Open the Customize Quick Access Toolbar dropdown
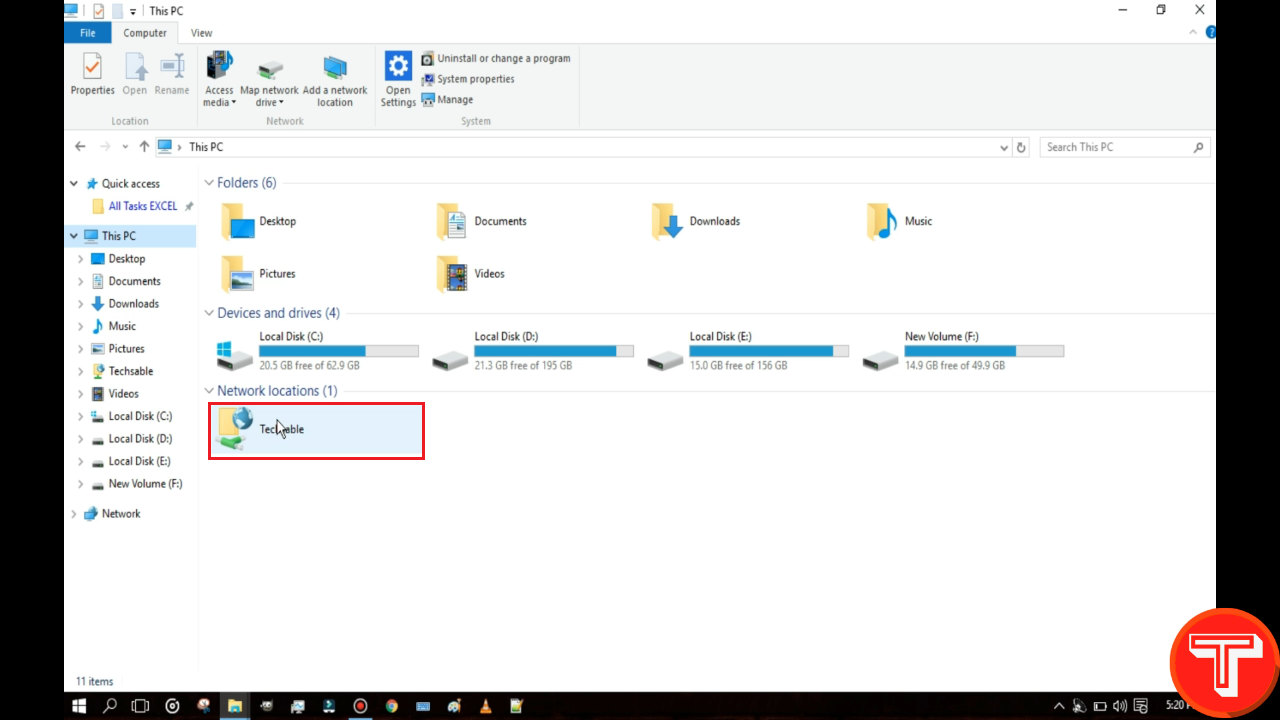This screenshot has width=1280, height=720. 133,11
